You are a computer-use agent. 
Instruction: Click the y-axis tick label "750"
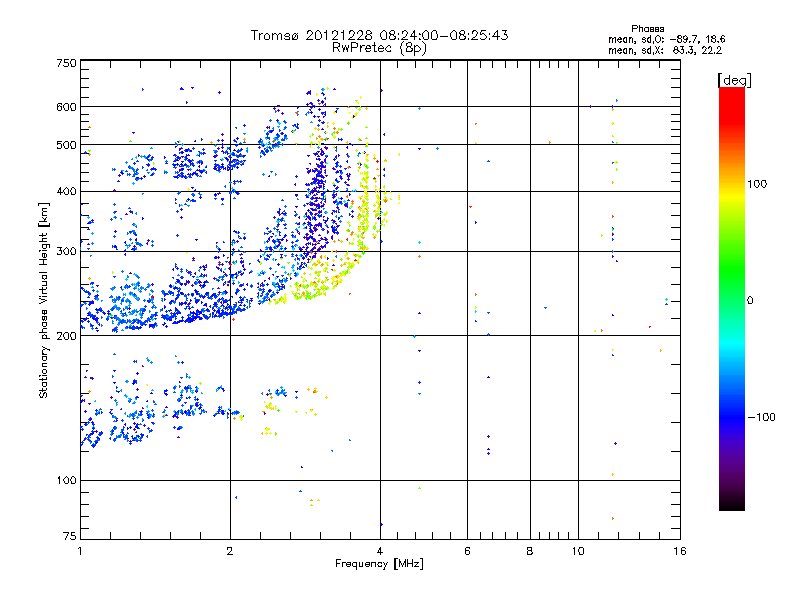[x=66, y=63]
